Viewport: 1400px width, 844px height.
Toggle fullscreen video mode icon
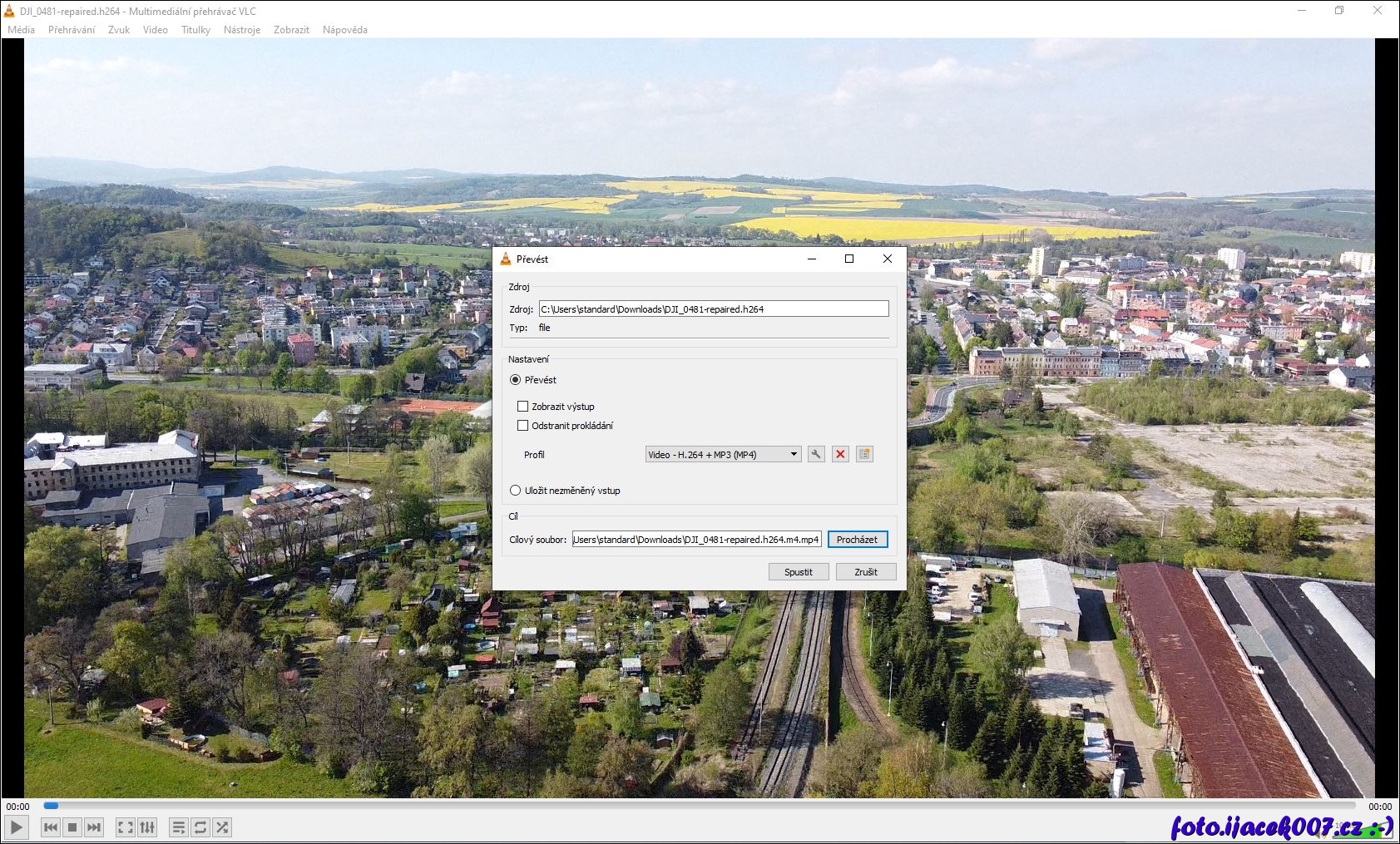coord(125,827)
